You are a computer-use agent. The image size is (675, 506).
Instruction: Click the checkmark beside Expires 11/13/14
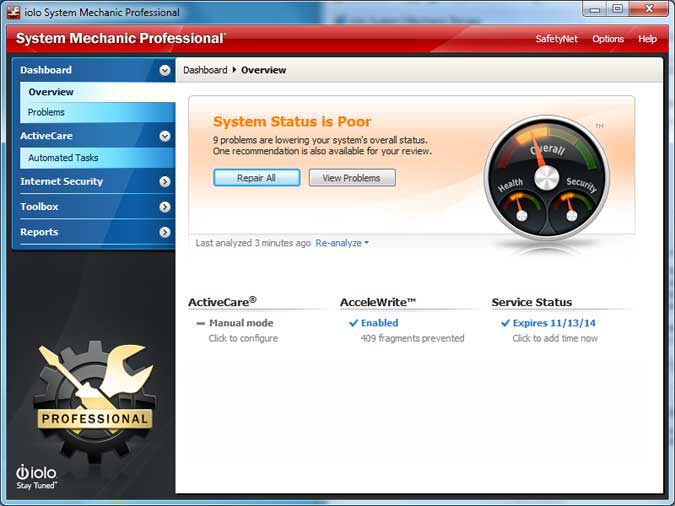[x=505, y=323]
